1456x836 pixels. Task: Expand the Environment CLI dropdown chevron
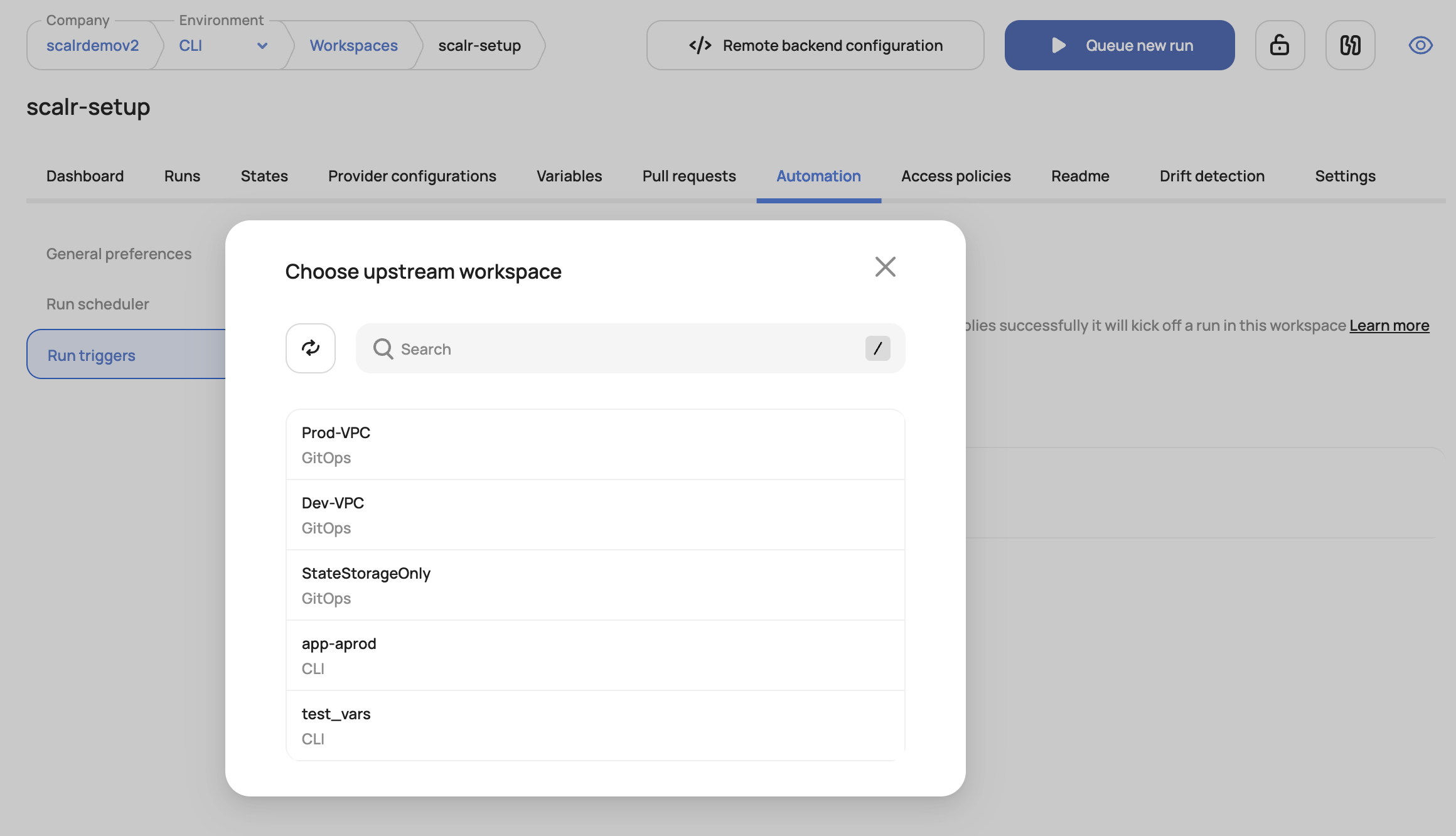point(262,46)
